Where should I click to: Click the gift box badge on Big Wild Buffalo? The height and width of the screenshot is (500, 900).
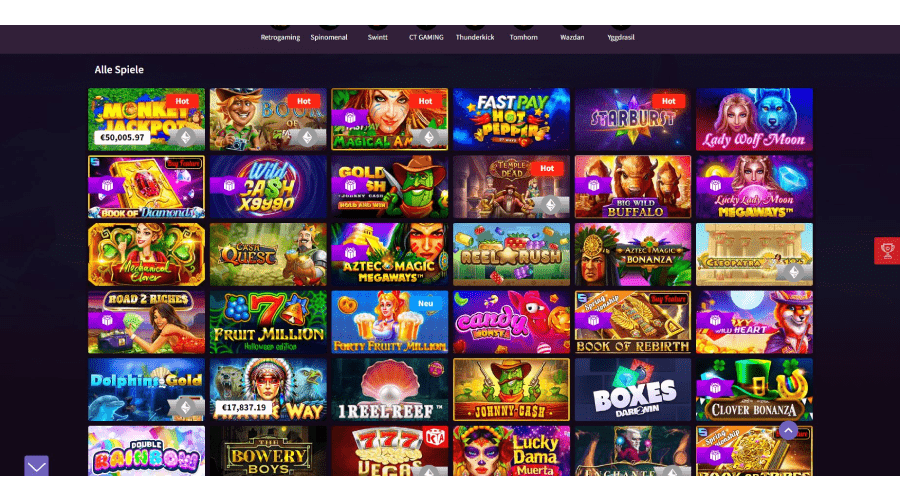pyautogui.click(x=593, y=185)
